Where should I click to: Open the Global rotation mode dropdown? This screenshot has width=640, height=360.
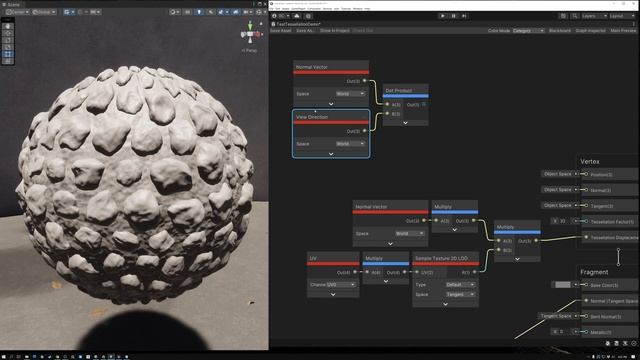click(44, 12)
